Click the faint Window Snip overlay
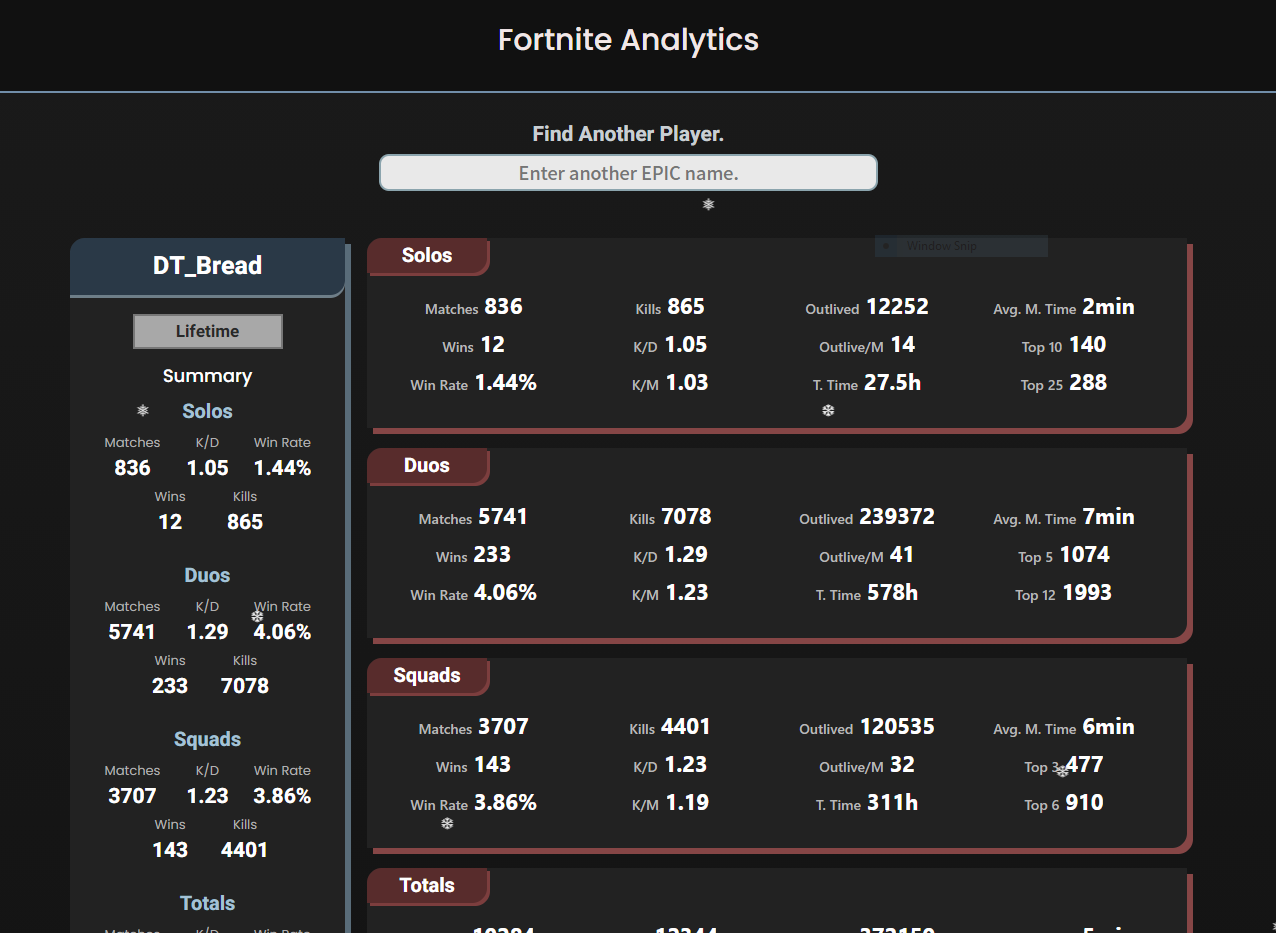 [960, 246]
